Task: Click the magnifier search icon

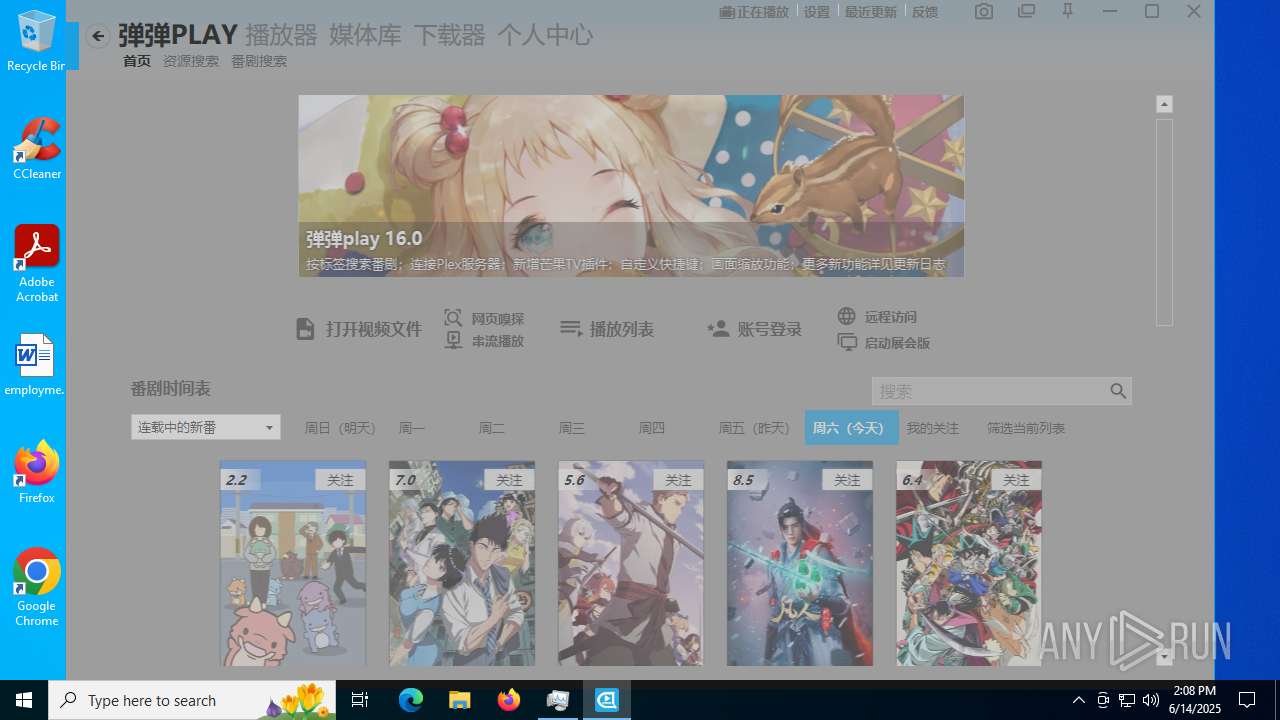Action: point(1118,391)
